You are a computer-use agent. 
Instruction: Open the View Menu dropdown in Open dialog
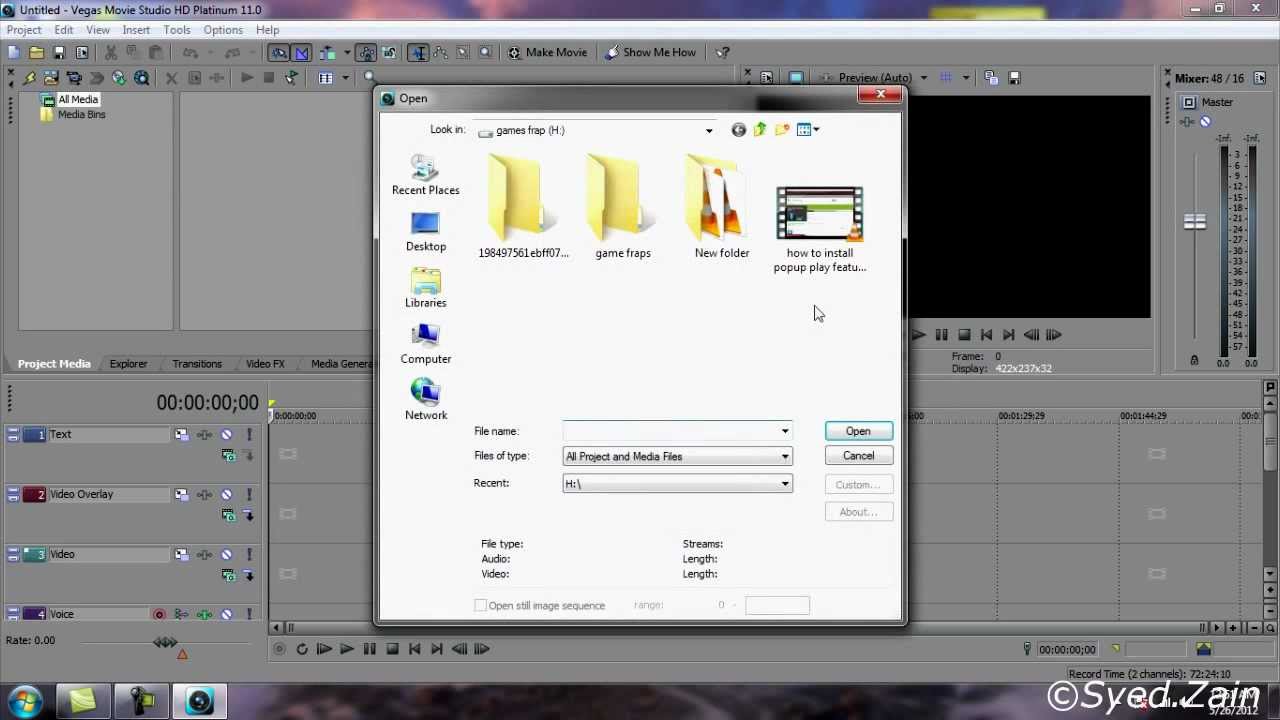tap(808, 130)
